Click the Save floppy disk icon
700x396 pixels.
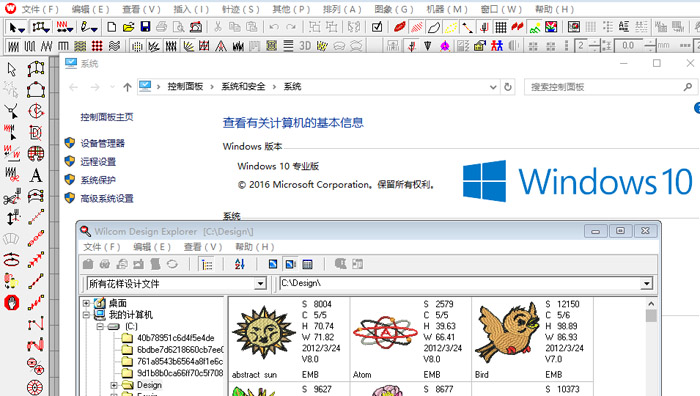(146, 27)
